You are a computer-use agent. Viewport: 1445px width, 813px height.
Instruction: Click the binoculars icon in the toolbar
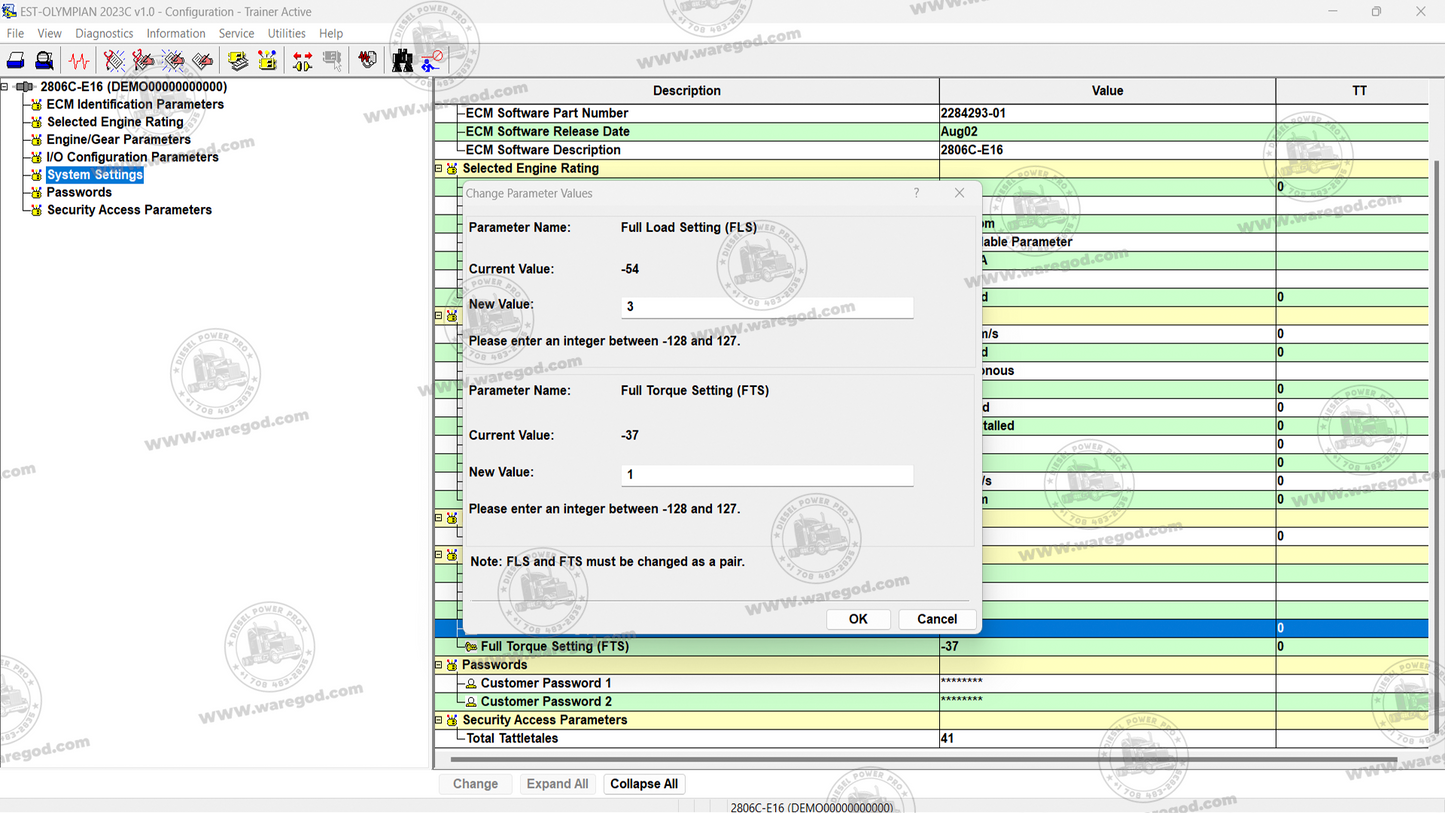[402, 61]
